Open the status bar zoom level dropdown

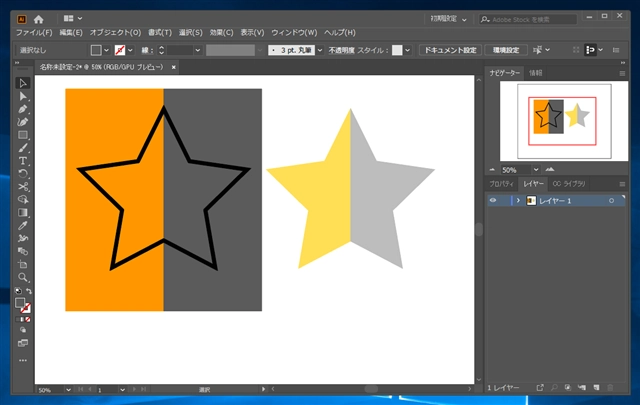pyautogui.click(x=68, y=390)
